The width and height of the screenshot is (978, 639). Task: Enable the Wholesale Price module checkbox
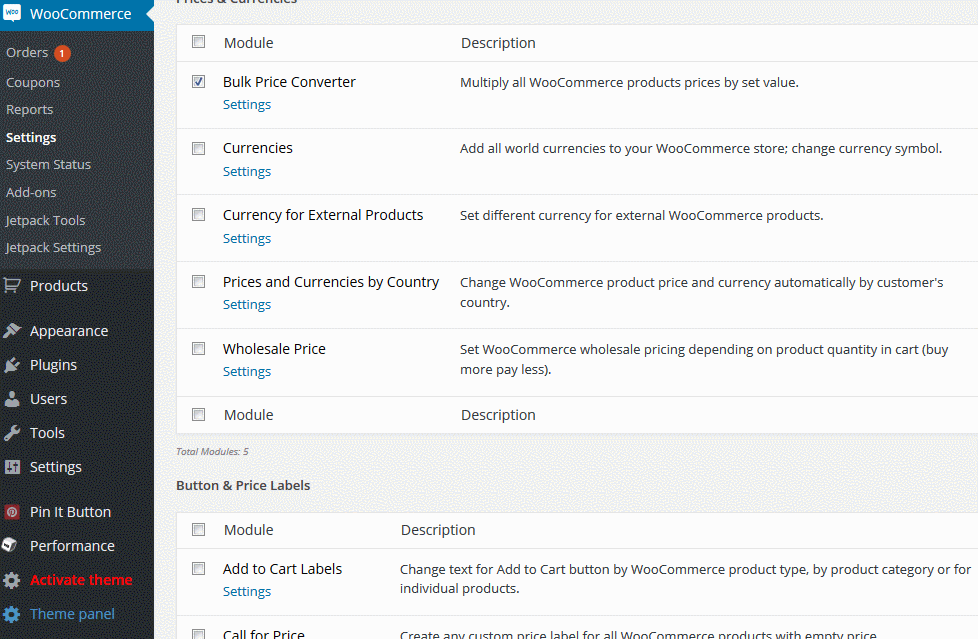[x=198, y=348]
